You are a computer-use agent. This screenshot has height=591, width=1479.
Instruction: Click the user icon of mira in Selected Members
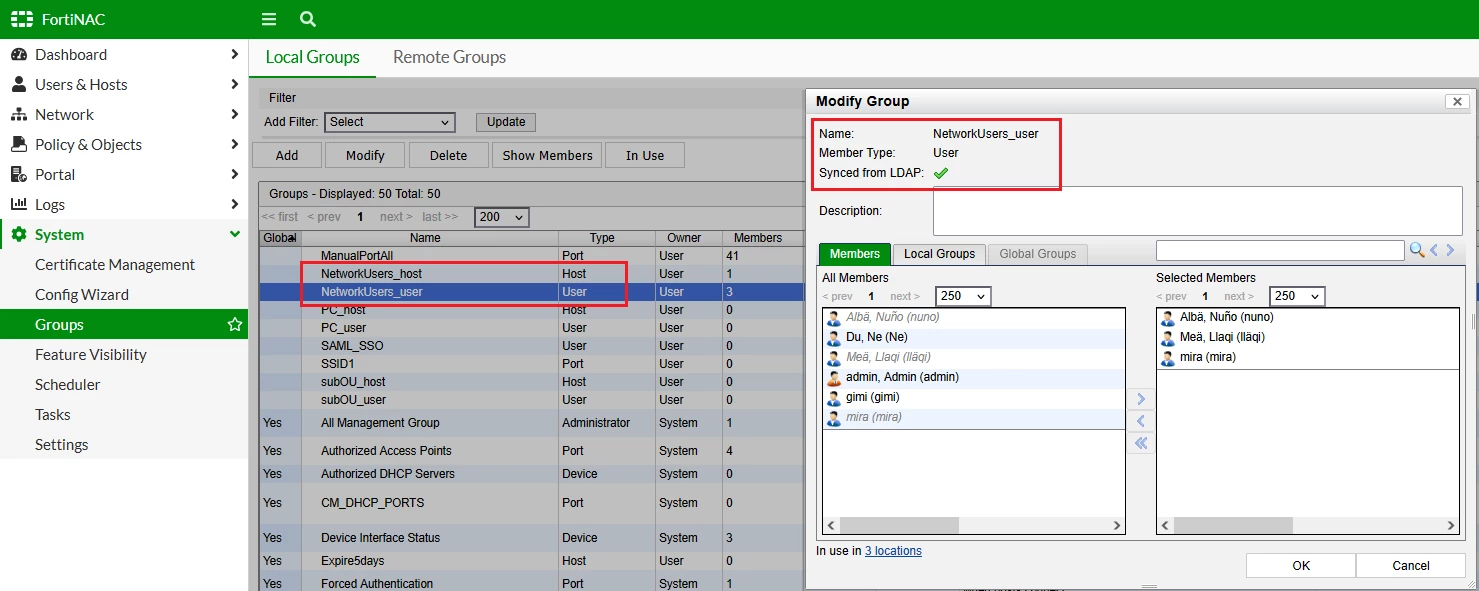[1167, 358]
